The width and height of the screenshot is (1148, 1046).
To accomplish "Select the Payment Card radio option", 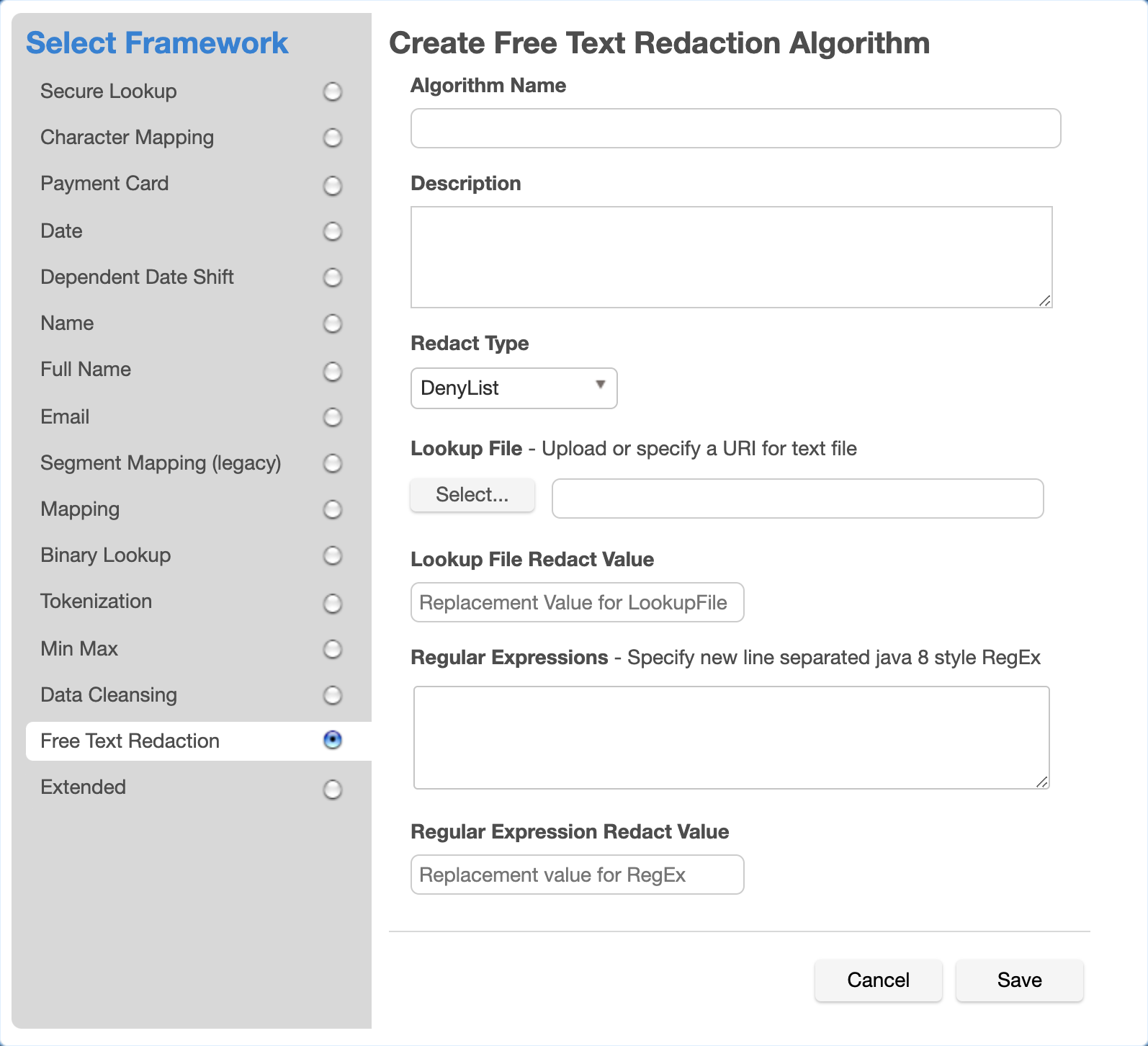I will (332, 186).
